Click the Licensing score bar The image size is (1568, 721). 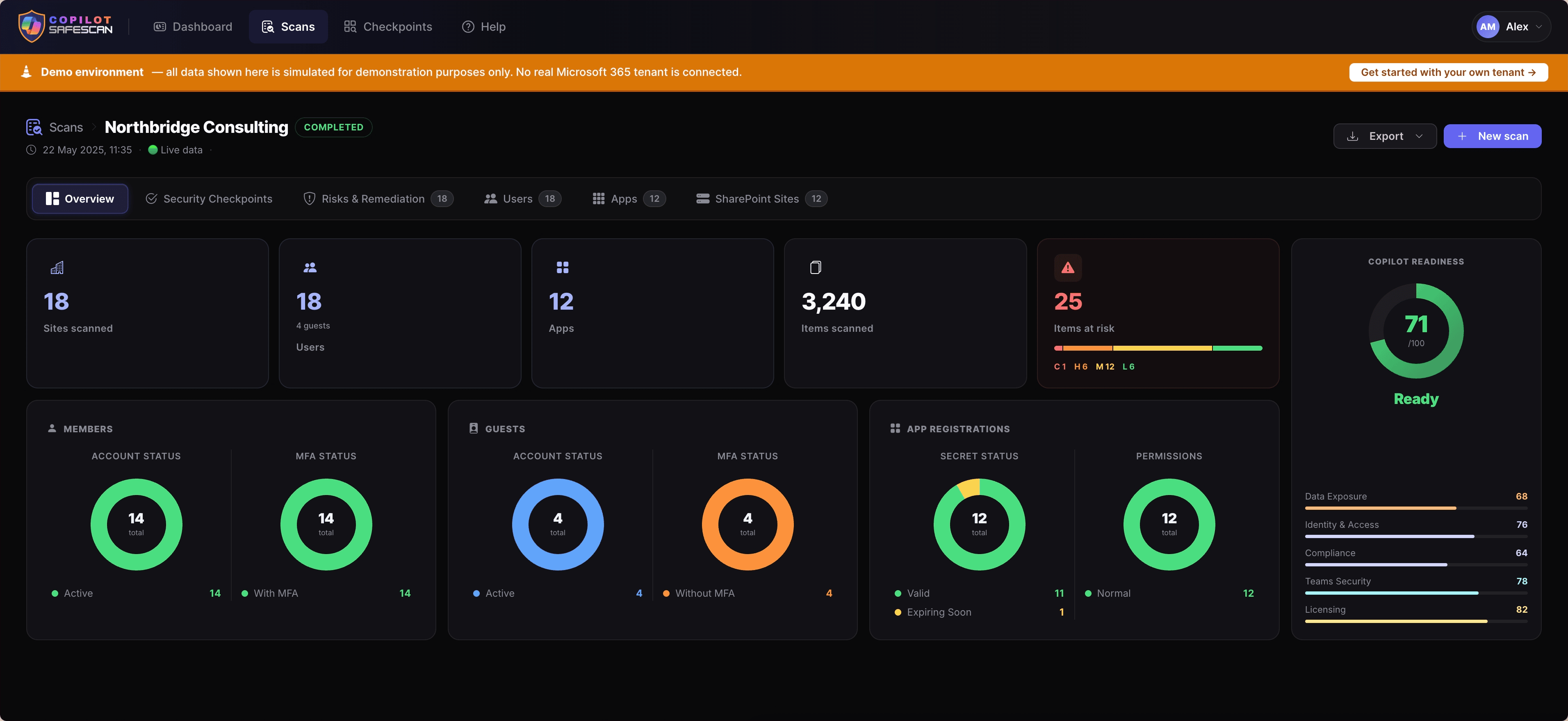1416,621
